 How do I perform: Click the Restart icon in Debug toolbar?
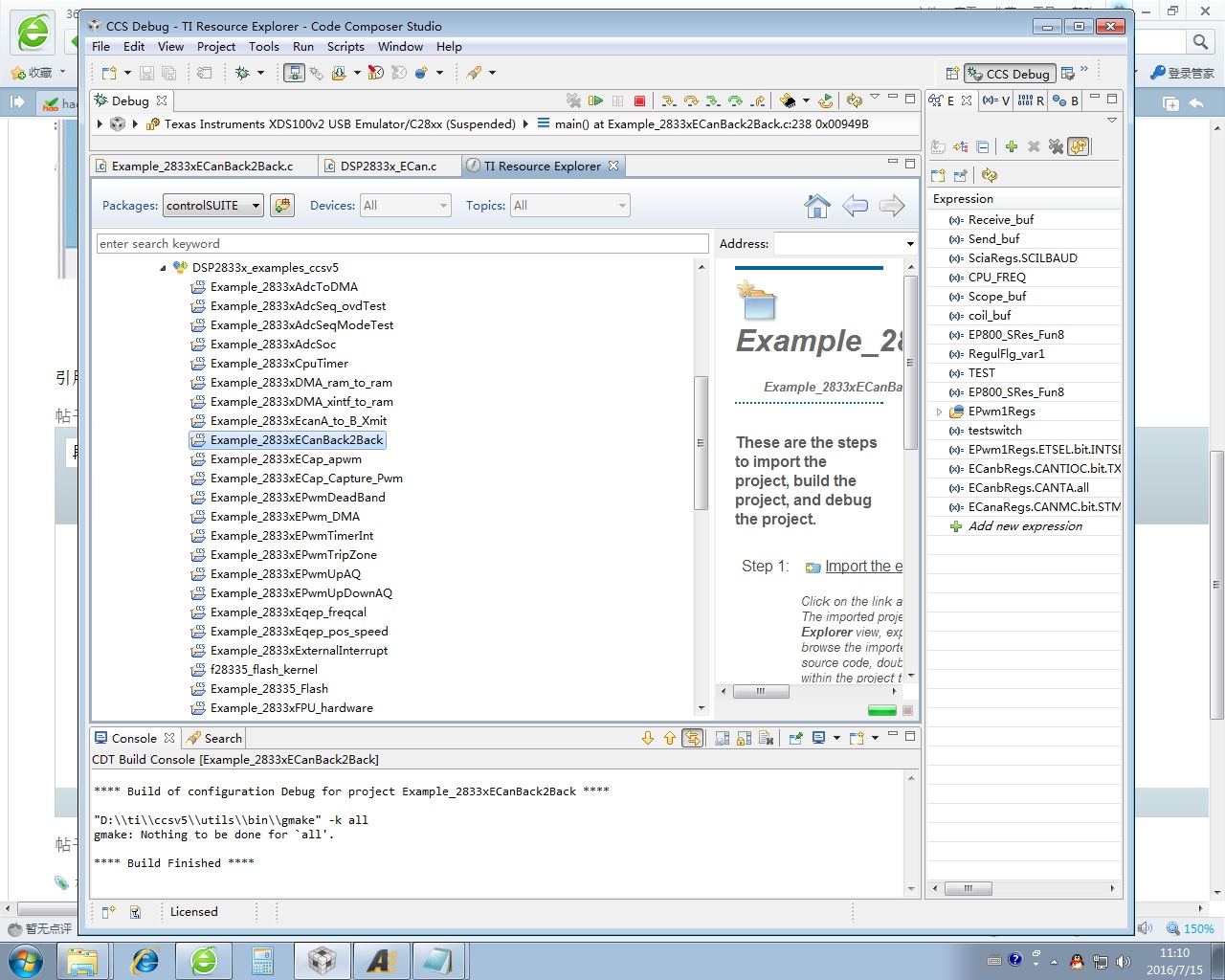tap(825, 100)
